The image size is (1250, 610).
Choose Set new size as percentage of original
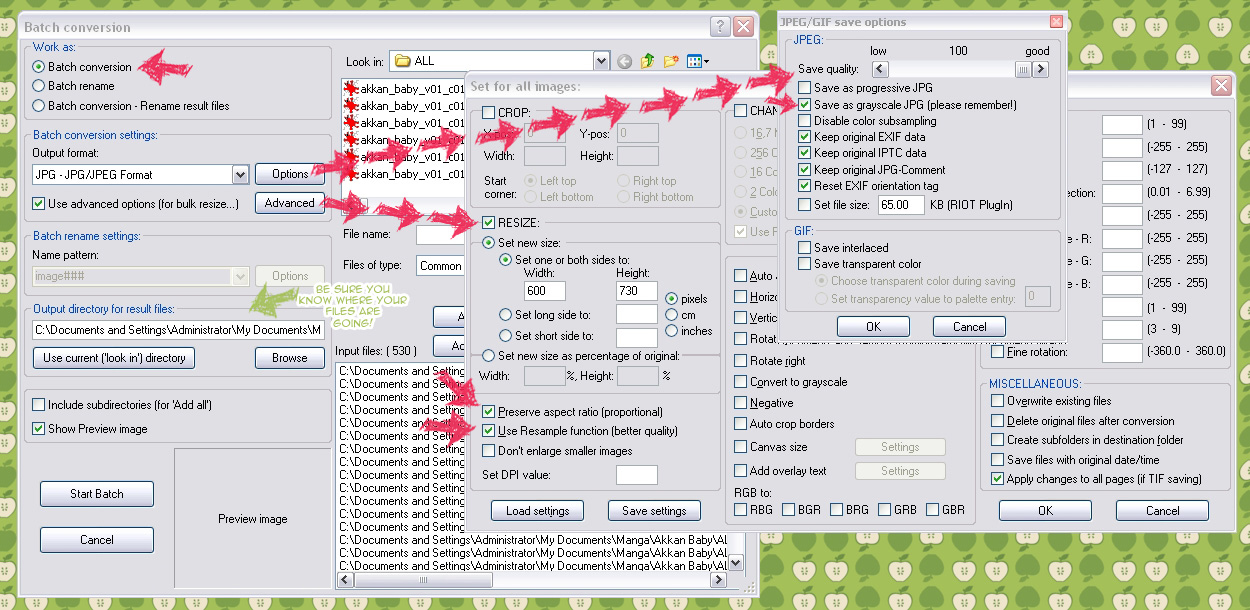489,356
